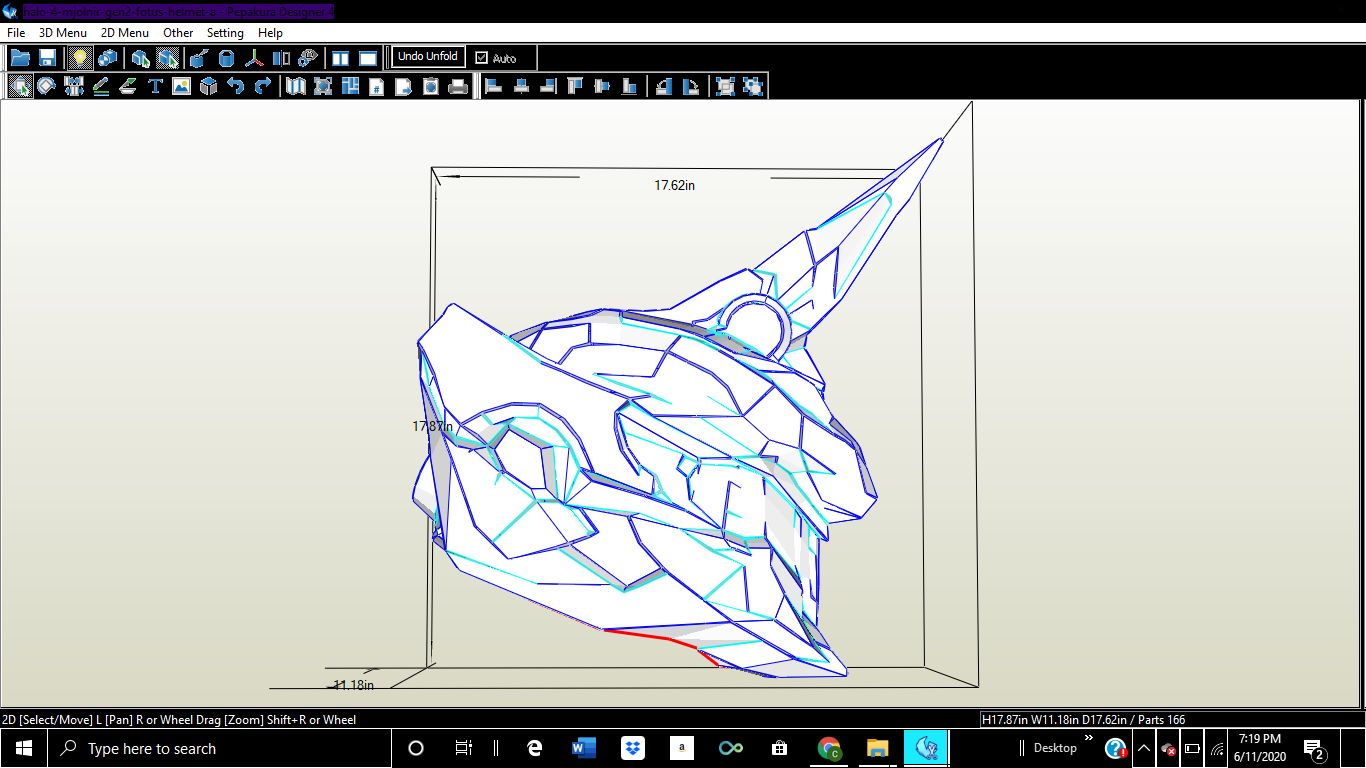Align parts top icon
Viewport: 1366px width, 768px height.
tap(575, 86)
